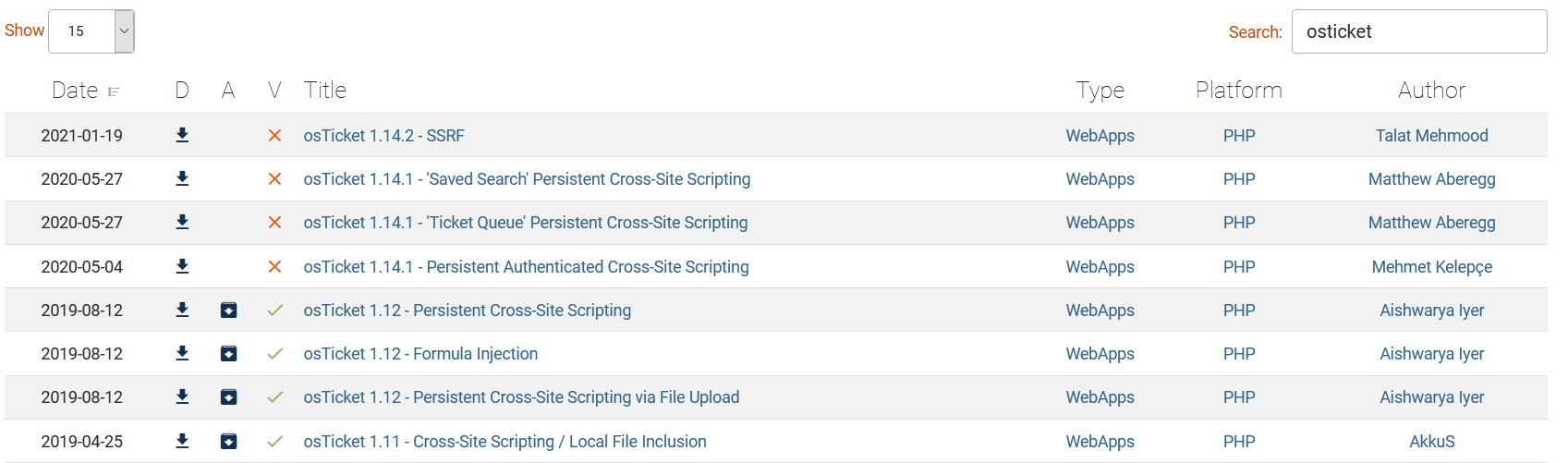
Task: Open osTicket 1.14.1 Persistent Authenticated Cross-Site Scripting
Action: (526, 267)
